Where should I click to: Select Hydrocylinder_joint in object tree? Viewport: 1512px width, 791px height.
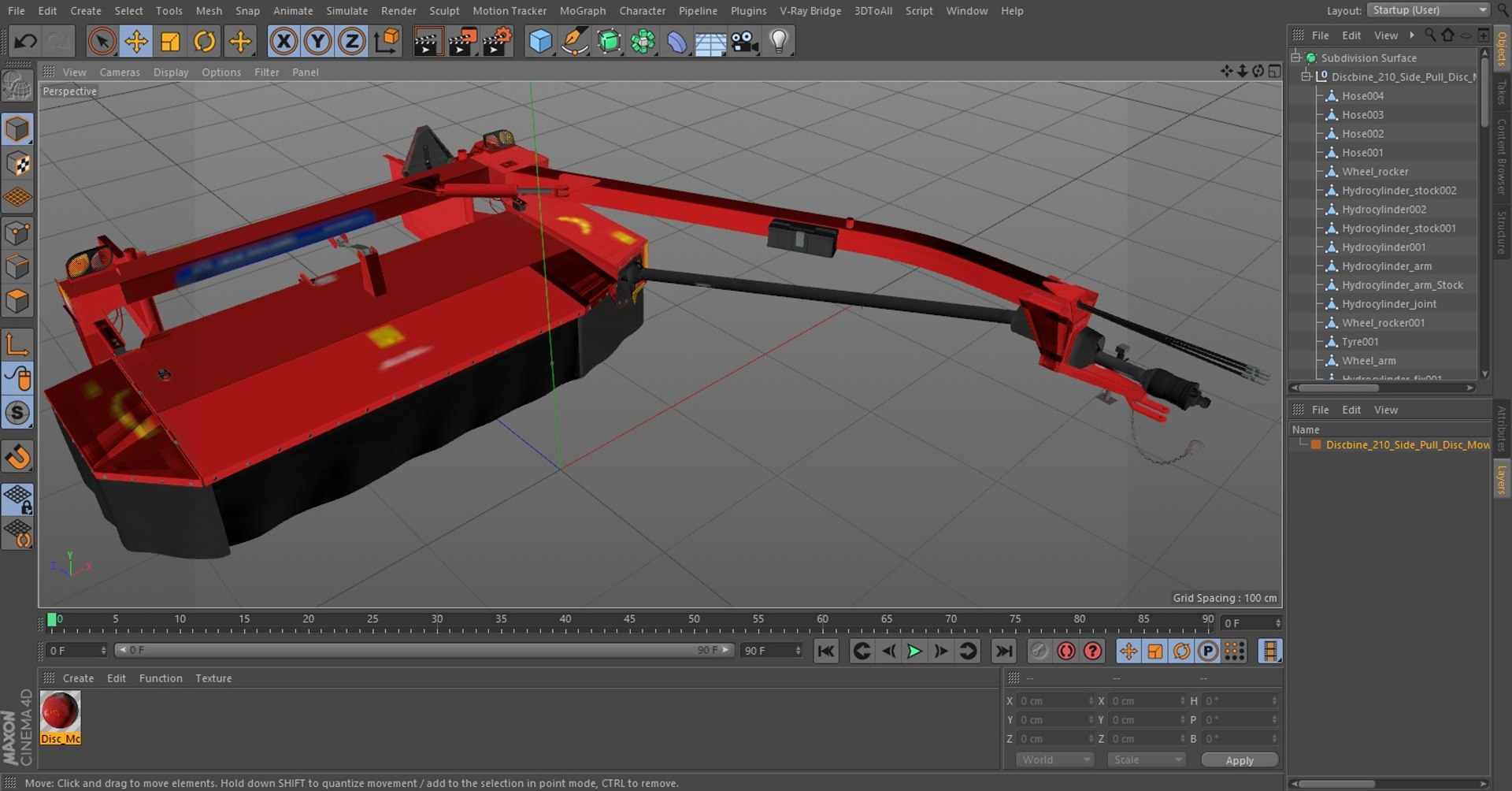(1389, 304)
